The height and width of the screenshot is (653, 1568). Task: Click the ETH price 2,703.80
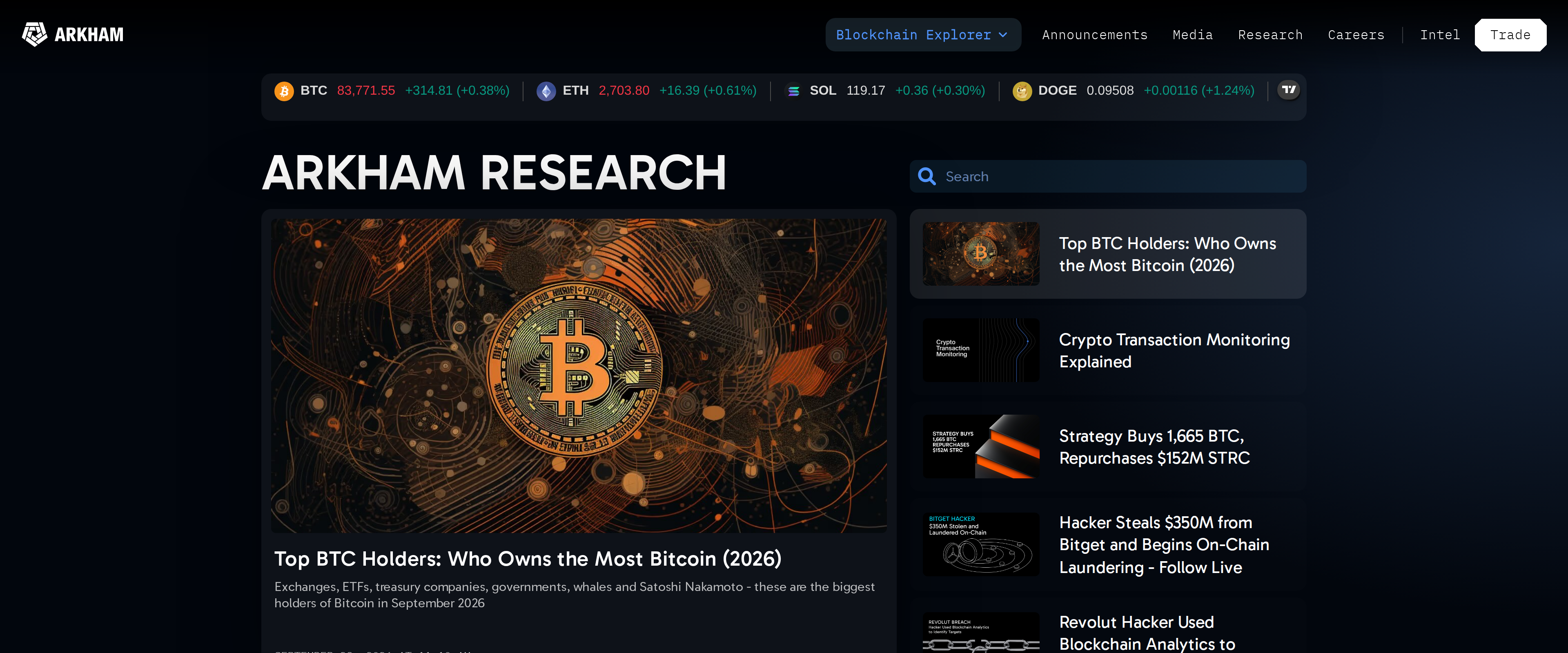(x=624, y=91)
